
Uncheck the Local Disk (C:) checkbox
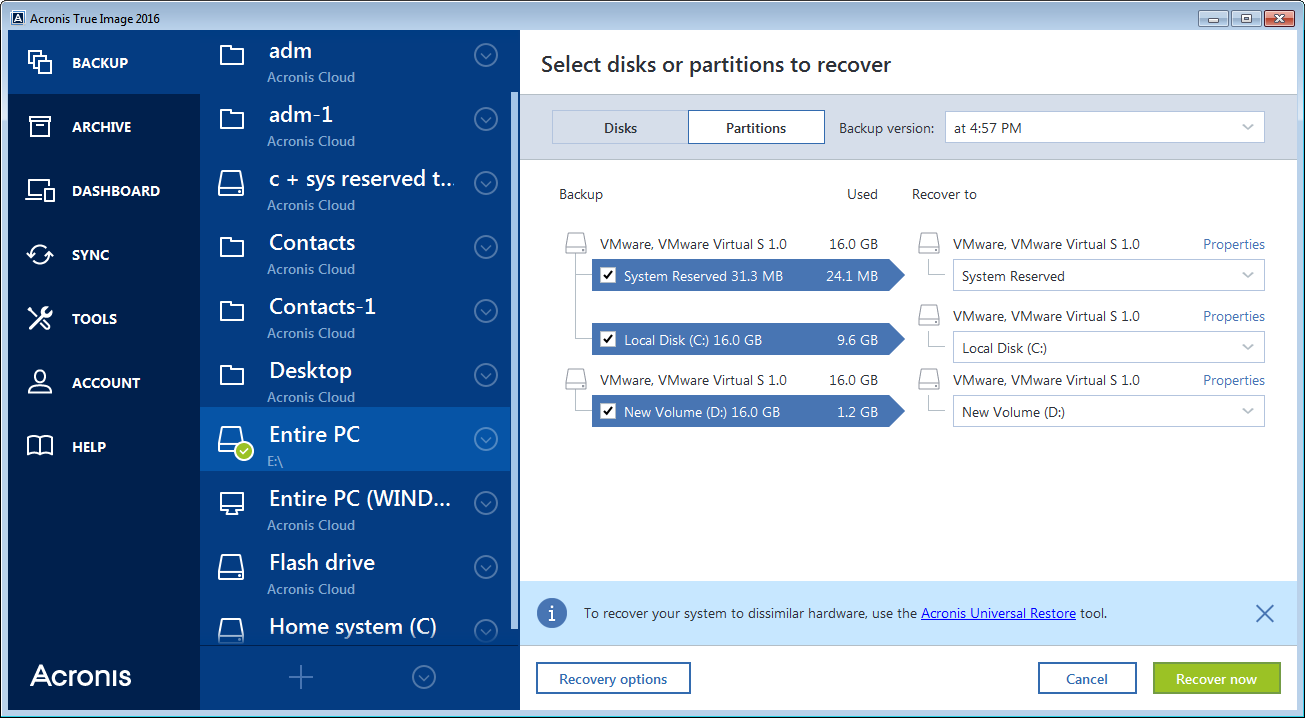608,340
